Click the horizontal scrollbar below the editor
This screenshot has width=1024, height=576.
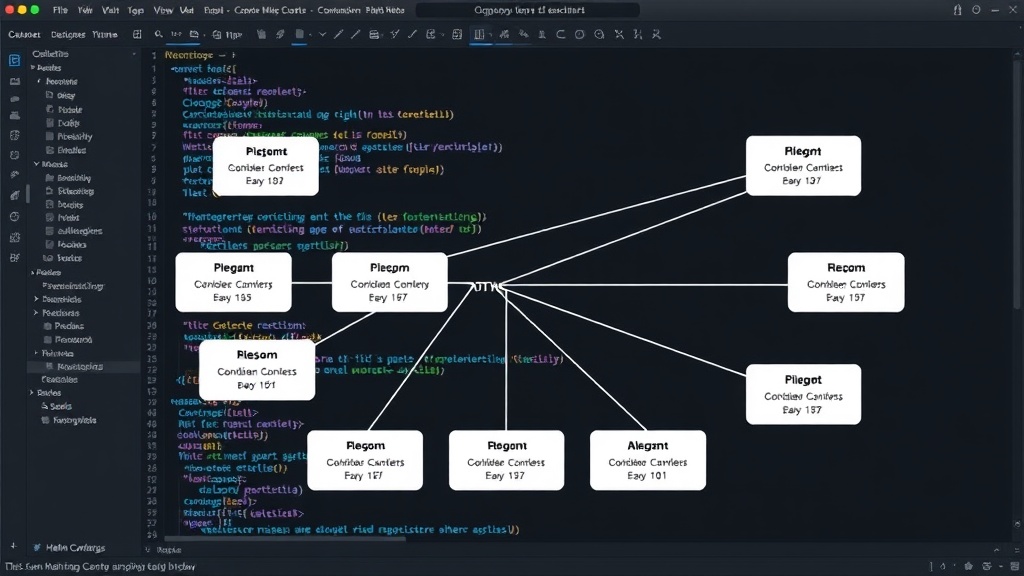click(x=284, y=539)
